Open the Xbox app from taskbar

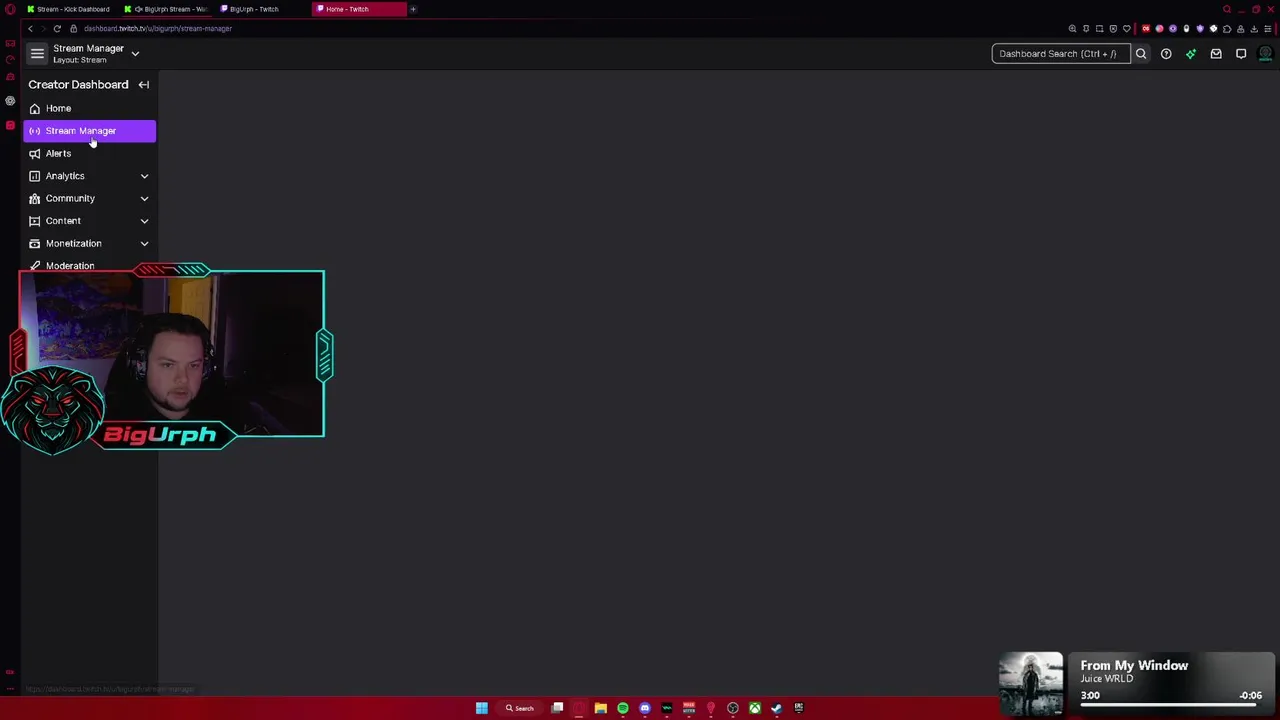tap(755, 708)
